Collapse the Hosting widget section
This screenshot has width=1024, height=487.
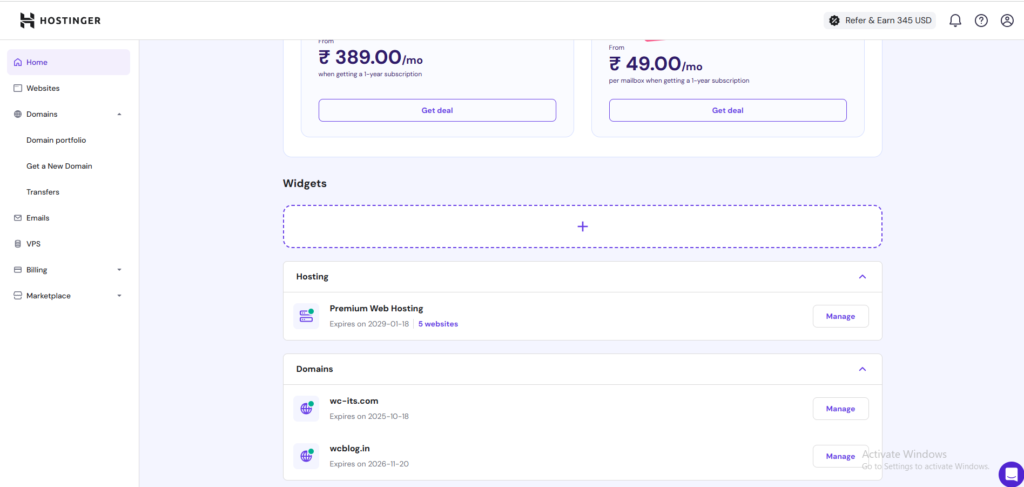862,277
